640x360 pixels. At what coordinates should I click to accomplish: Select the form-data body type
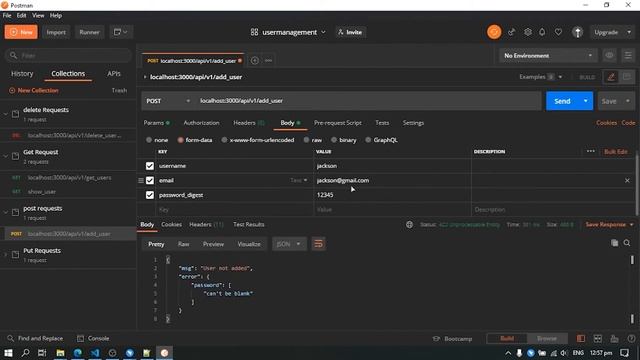pos(180,140)
